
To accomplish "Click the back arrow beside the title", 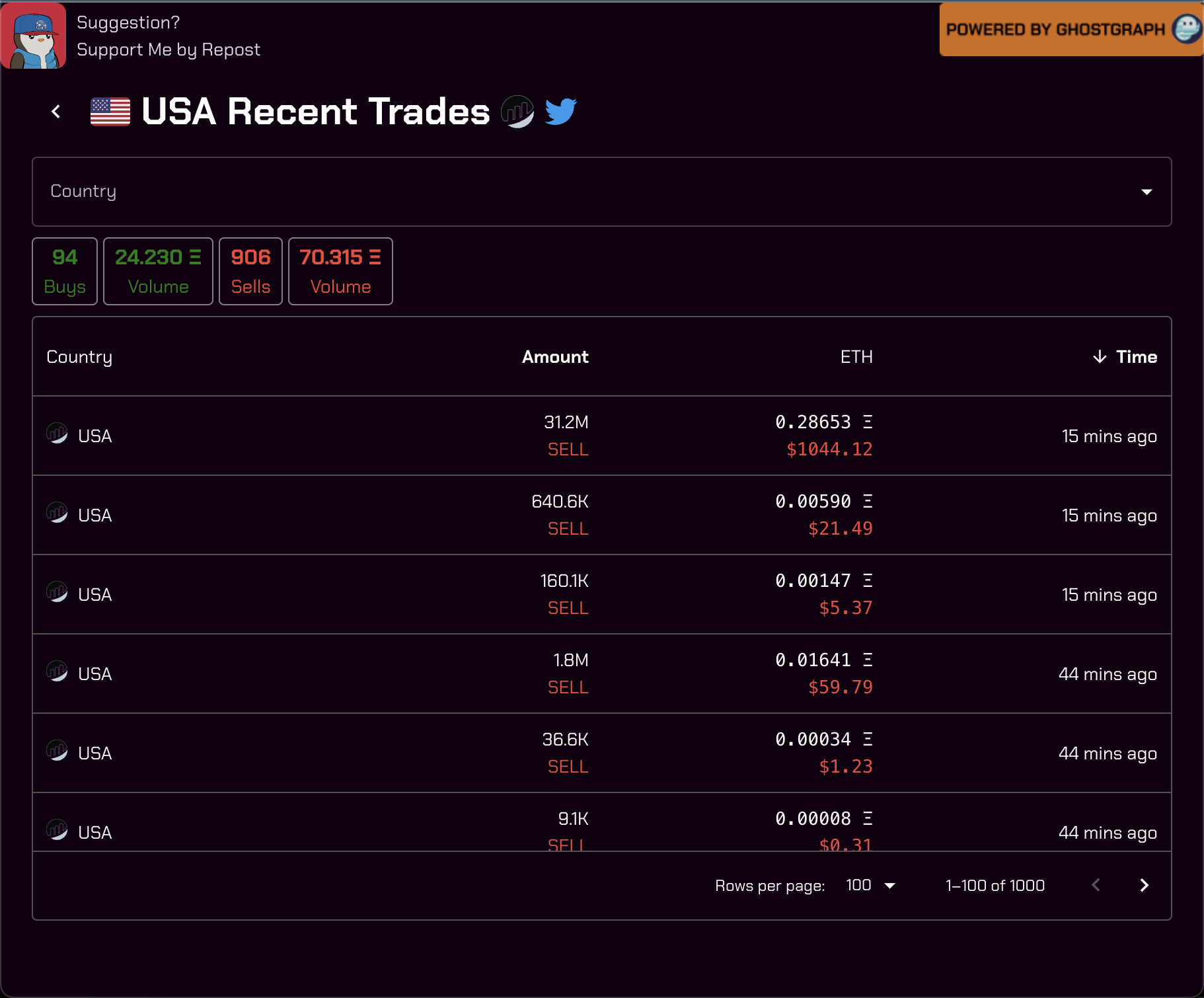I will click(x=56, y=112).
